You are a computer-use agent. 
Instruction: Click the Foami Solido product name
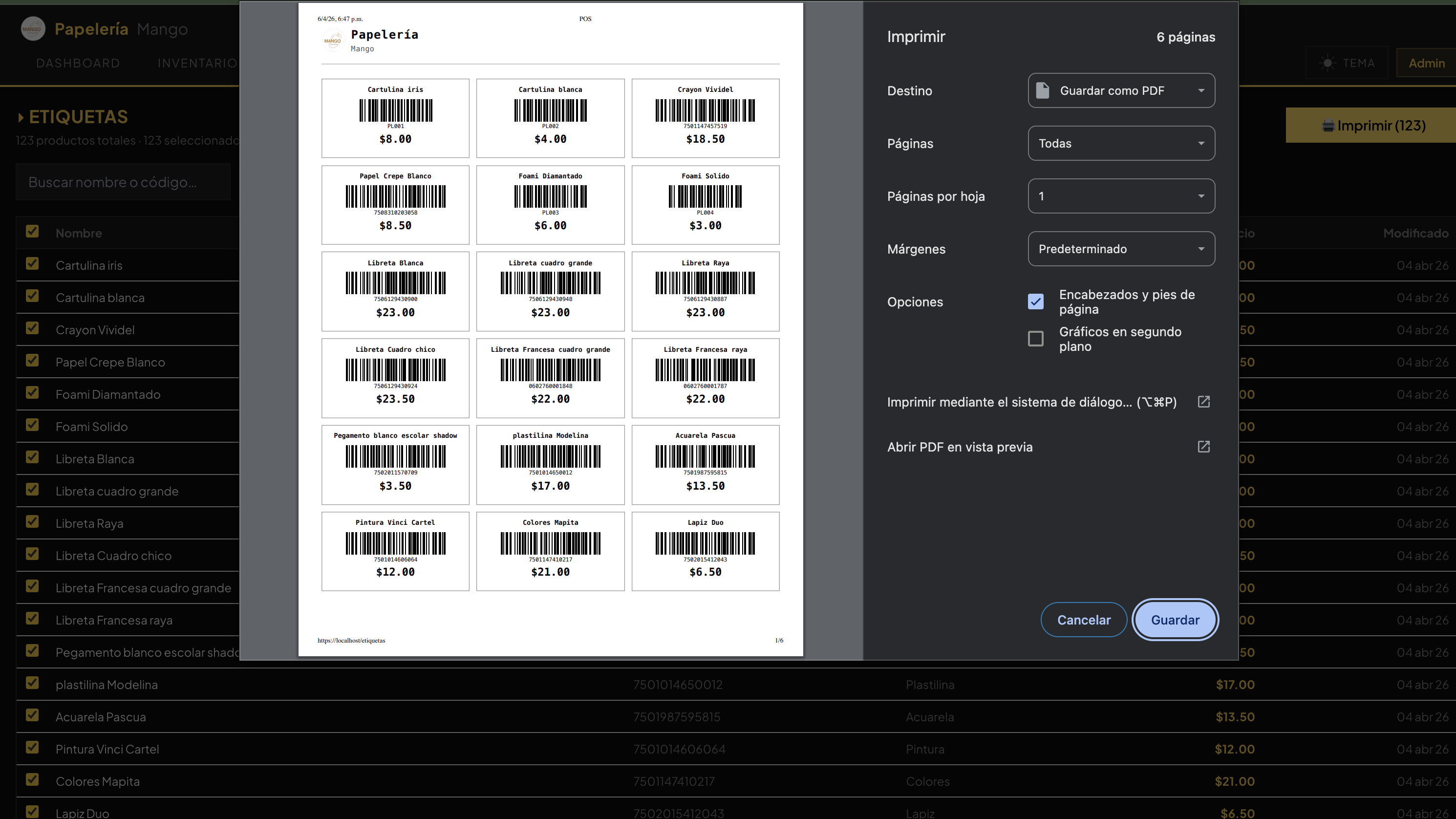[x=91, y=427]
